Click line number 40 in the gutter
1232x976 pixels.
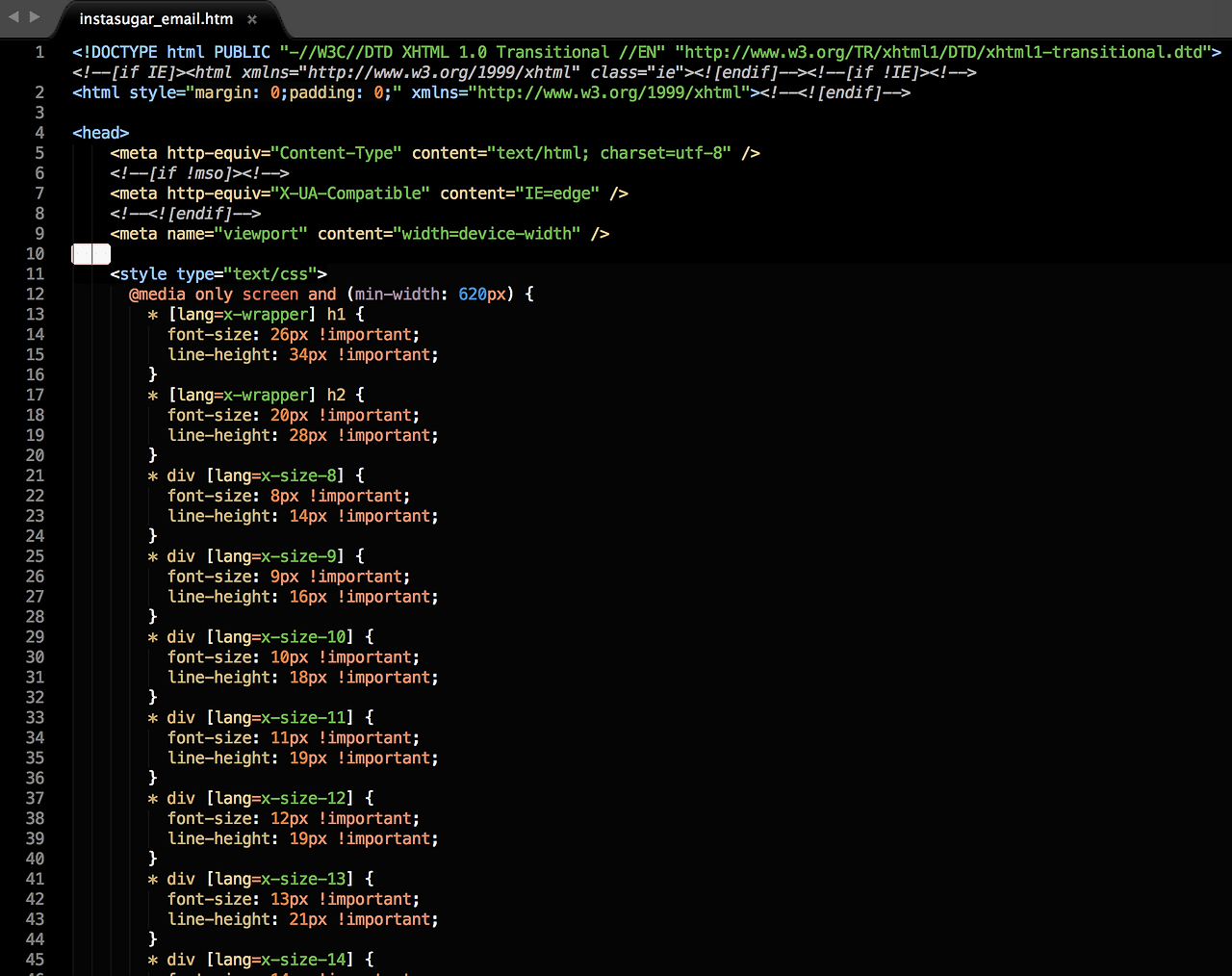click(35, 860)
